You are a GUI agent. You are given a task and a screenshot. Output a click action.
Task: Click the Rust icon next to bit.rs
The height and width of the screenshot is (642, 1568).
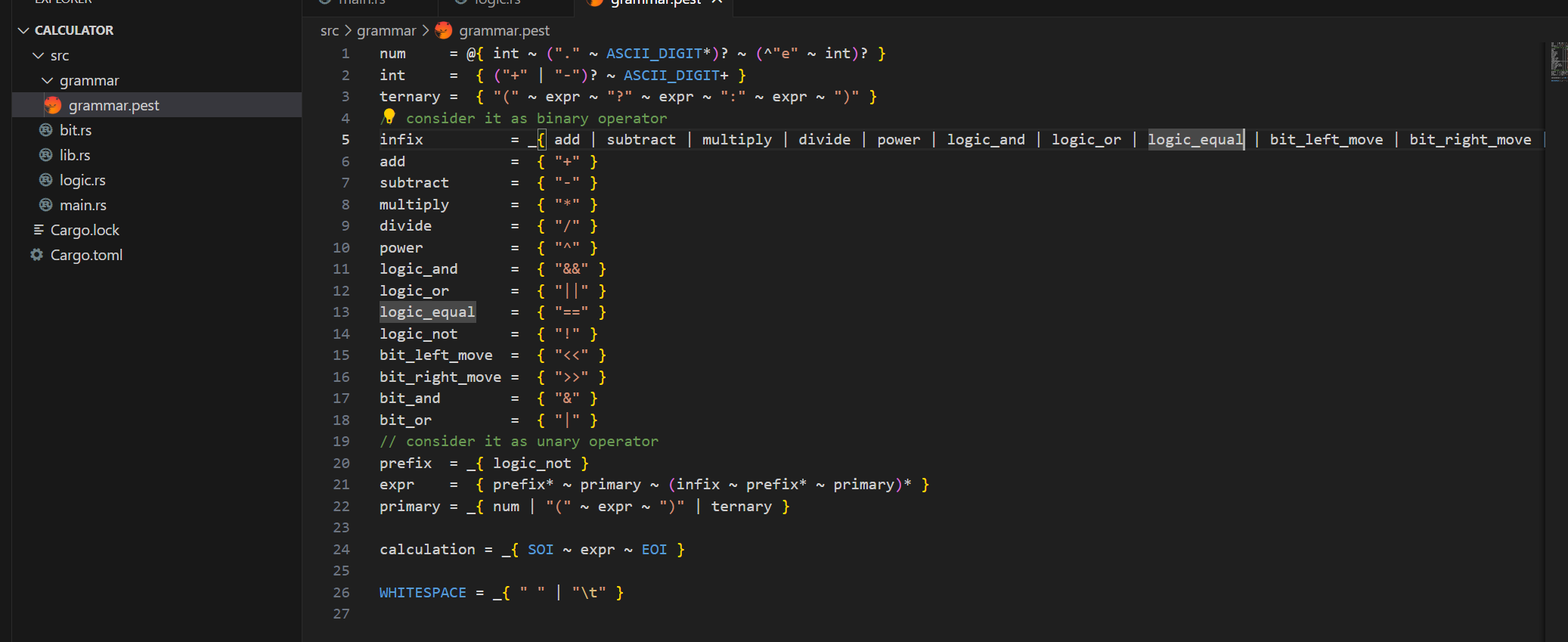click(46, 130)
